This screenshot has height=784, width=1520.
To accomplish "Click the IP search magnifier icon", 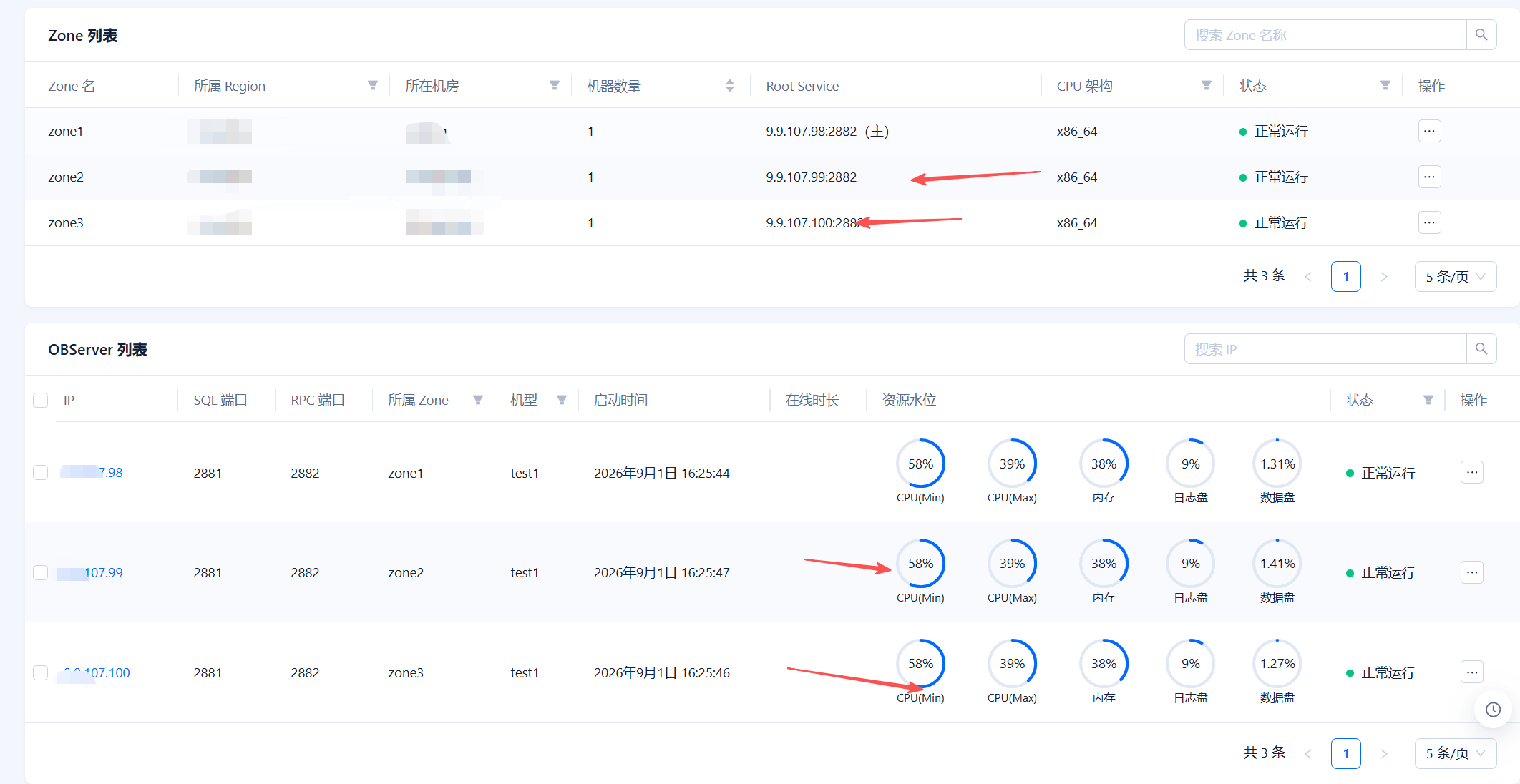I will point(1481,349).
